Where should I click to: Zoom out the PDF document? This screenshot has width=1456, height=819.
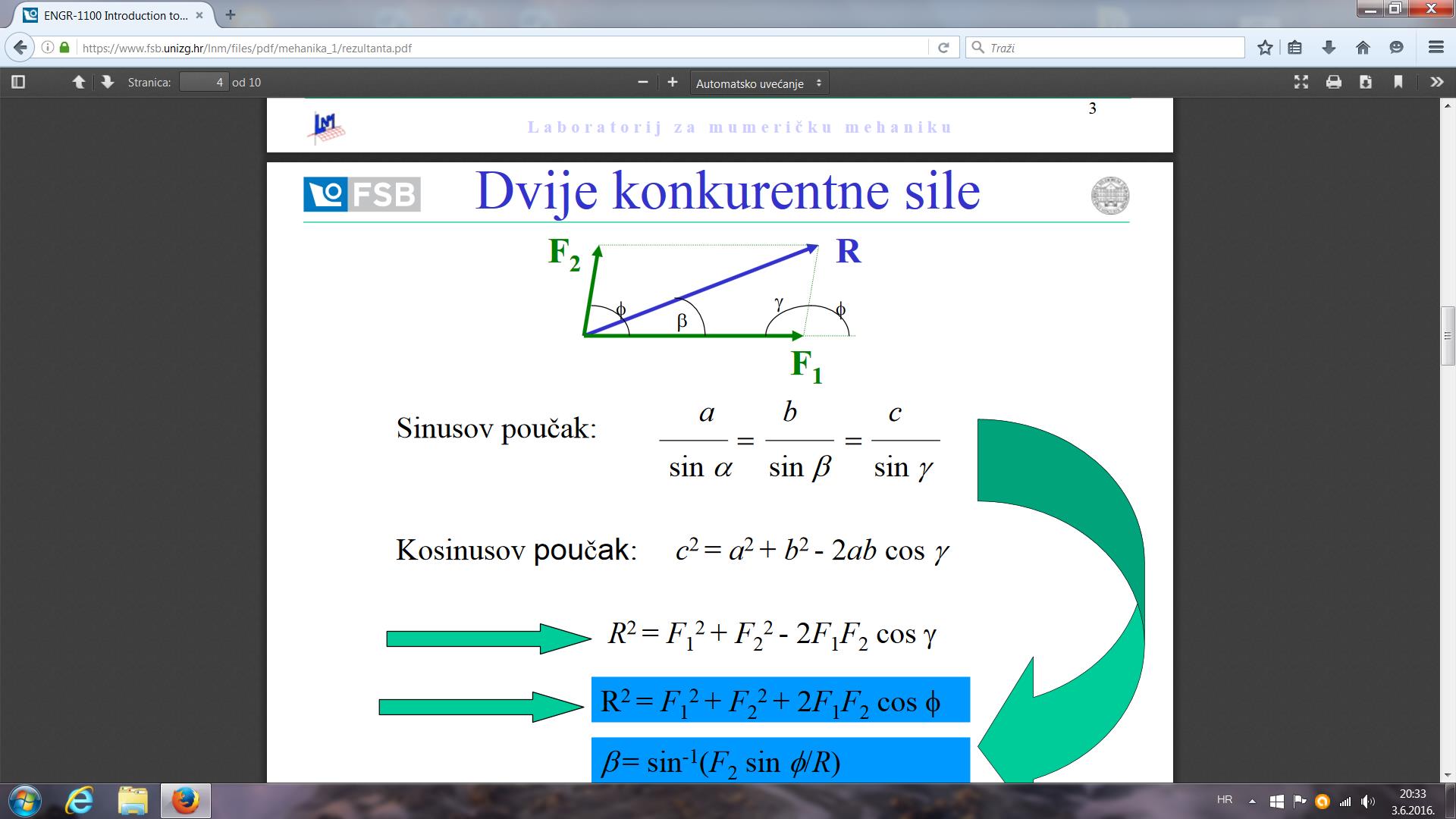[x=643, y=82]
